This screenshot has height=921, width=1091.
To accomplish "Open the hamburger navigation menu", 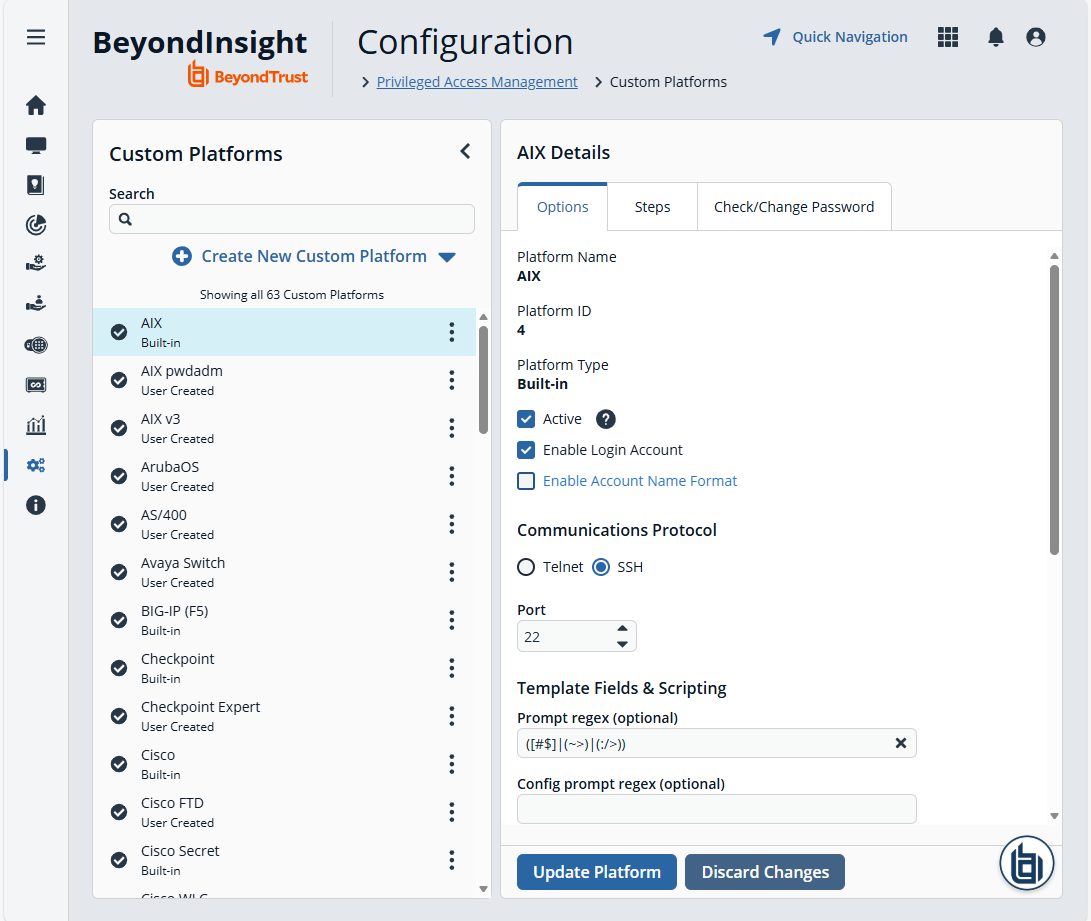I will coord(36,37).
